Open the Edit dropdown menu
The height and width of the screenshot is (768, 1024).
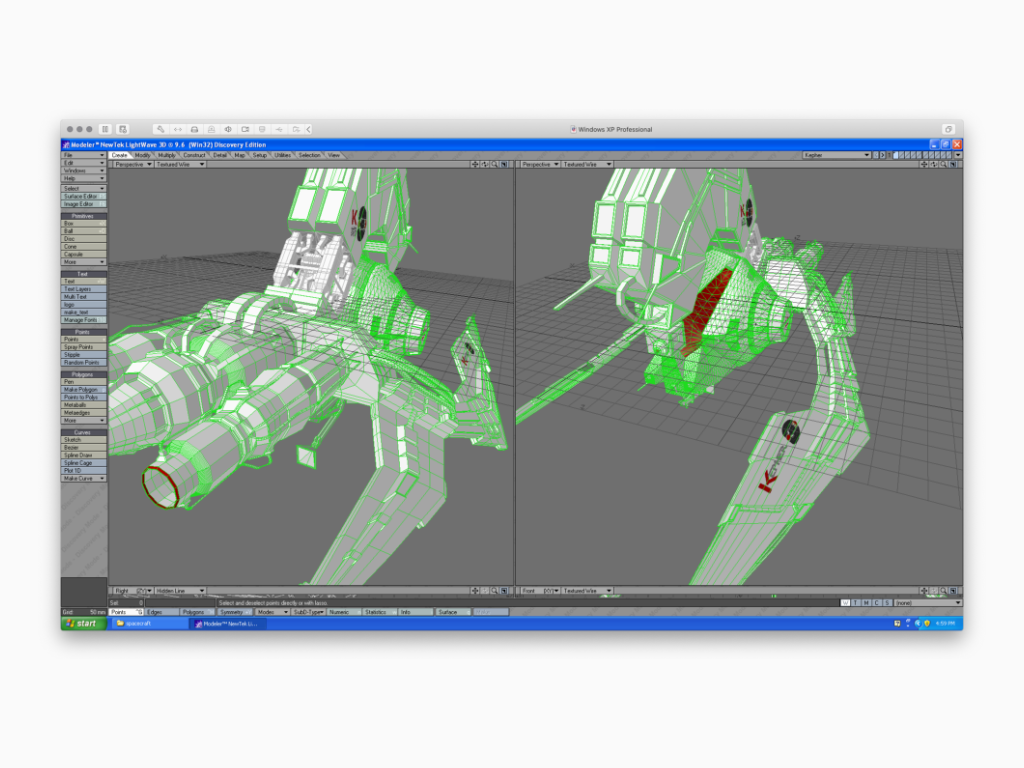click(x=84, y=163)
